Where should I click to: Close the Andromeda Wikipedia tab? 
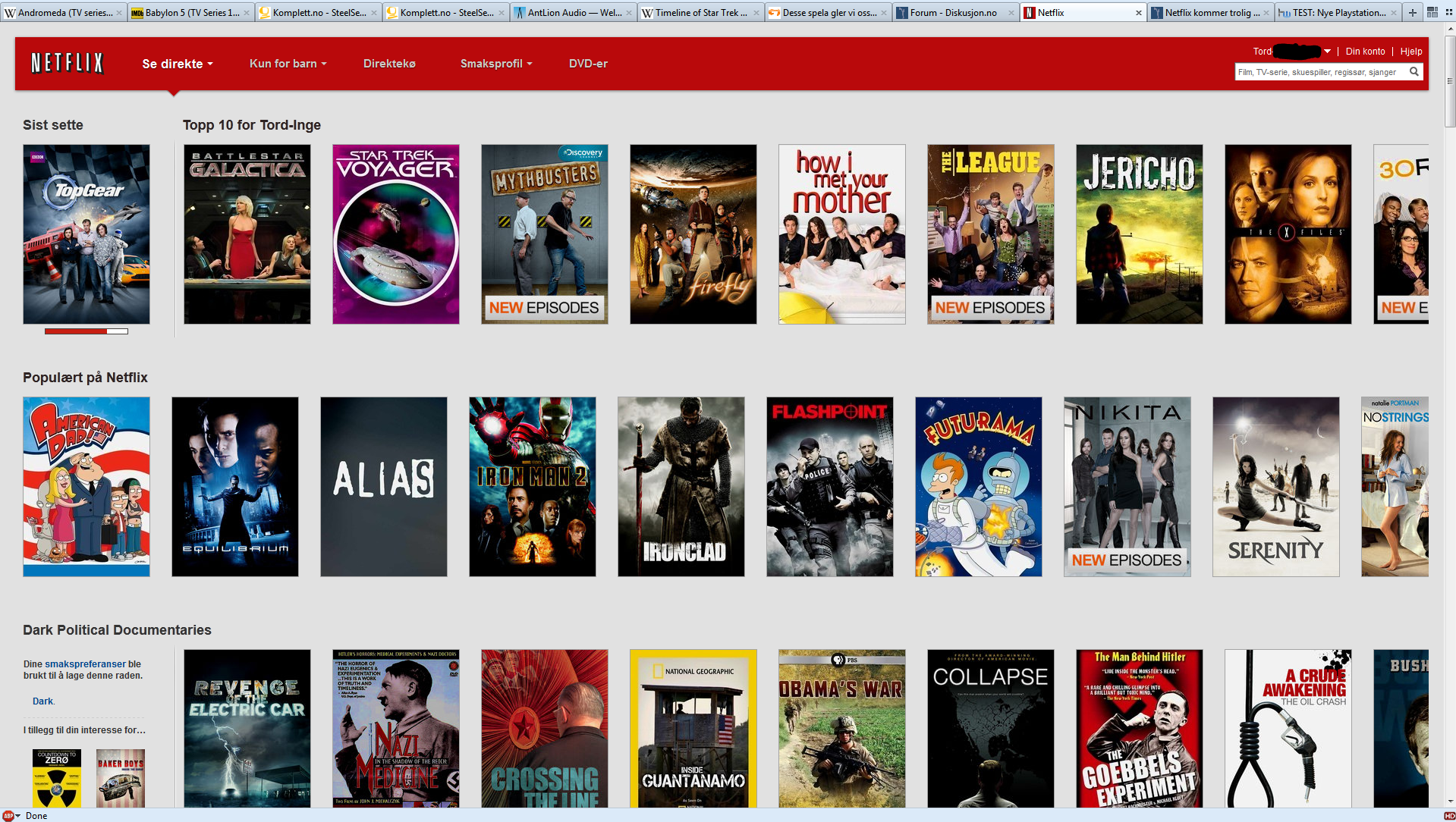119,13
